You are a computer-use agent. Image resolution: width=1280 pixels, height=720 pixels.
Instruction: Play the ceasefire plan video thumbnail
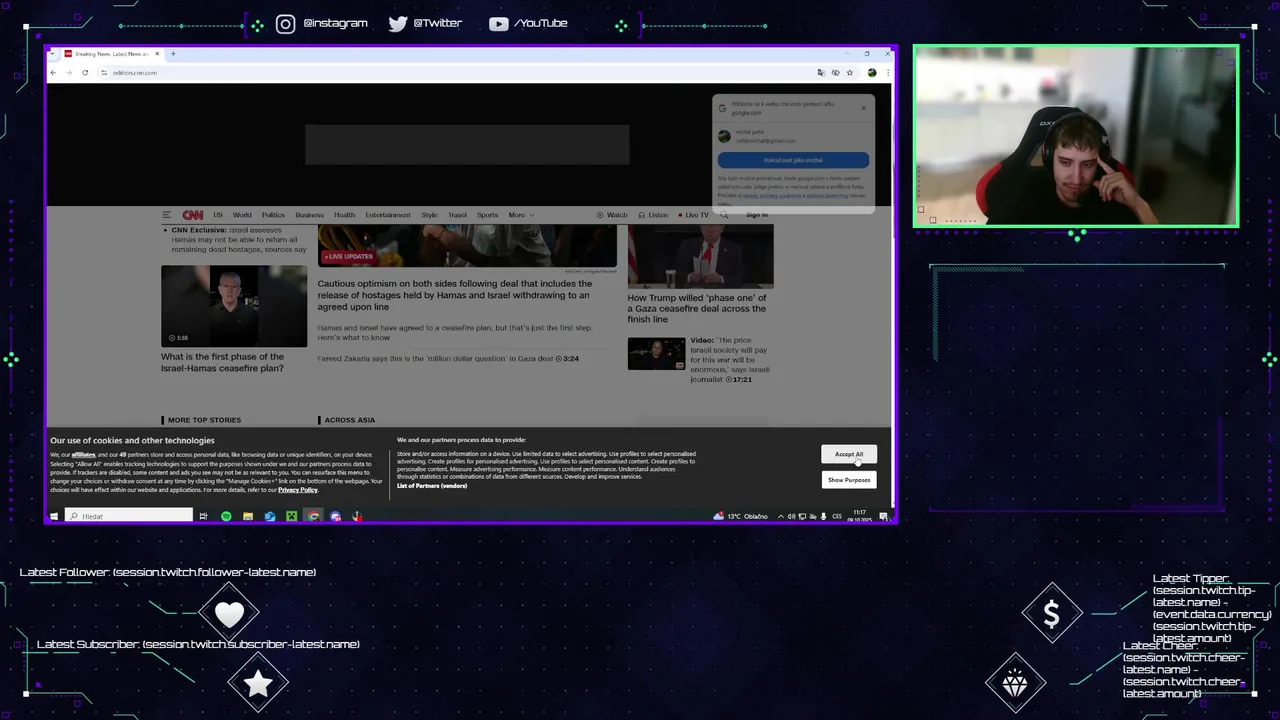click(x=234, y=306)
